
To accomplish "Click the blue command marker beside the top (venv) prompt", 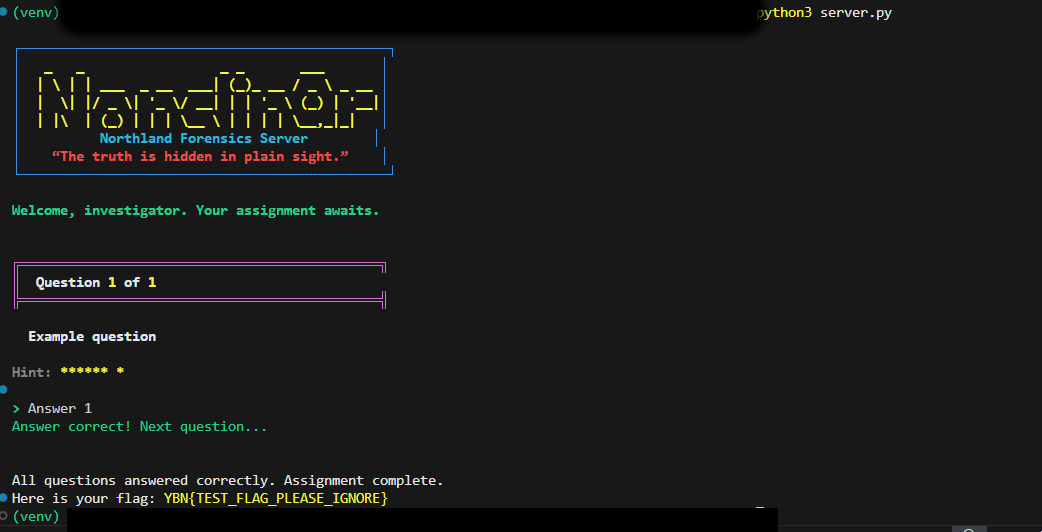I will click(x=3, y=13).
